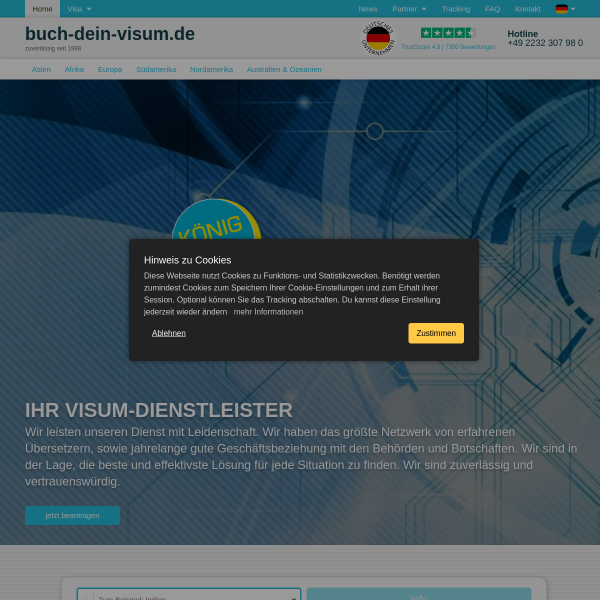Click the hotline number +49 2232 307 98 0
Screen dimensions: 600x600
[545, 43]
